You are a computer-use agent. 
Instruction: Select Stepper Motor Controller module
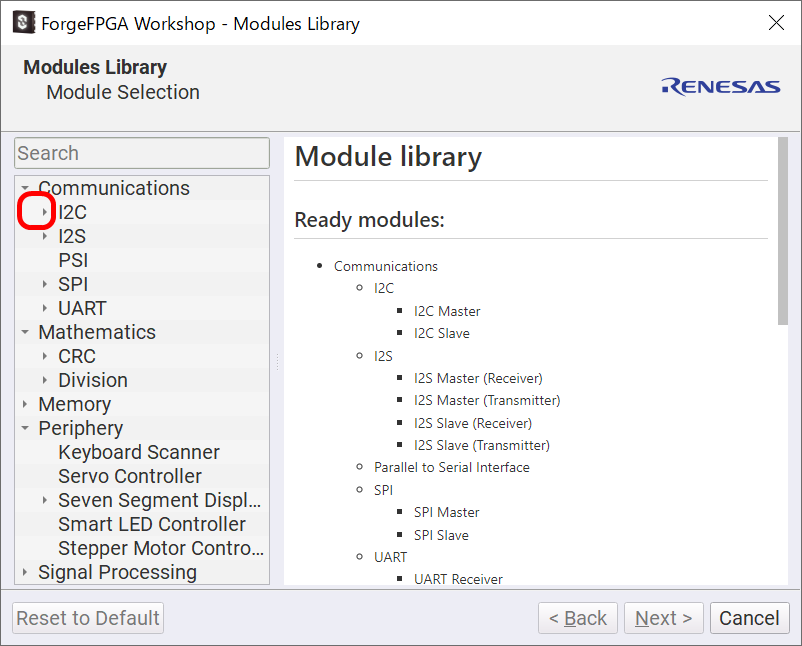[x=160, y=548]
